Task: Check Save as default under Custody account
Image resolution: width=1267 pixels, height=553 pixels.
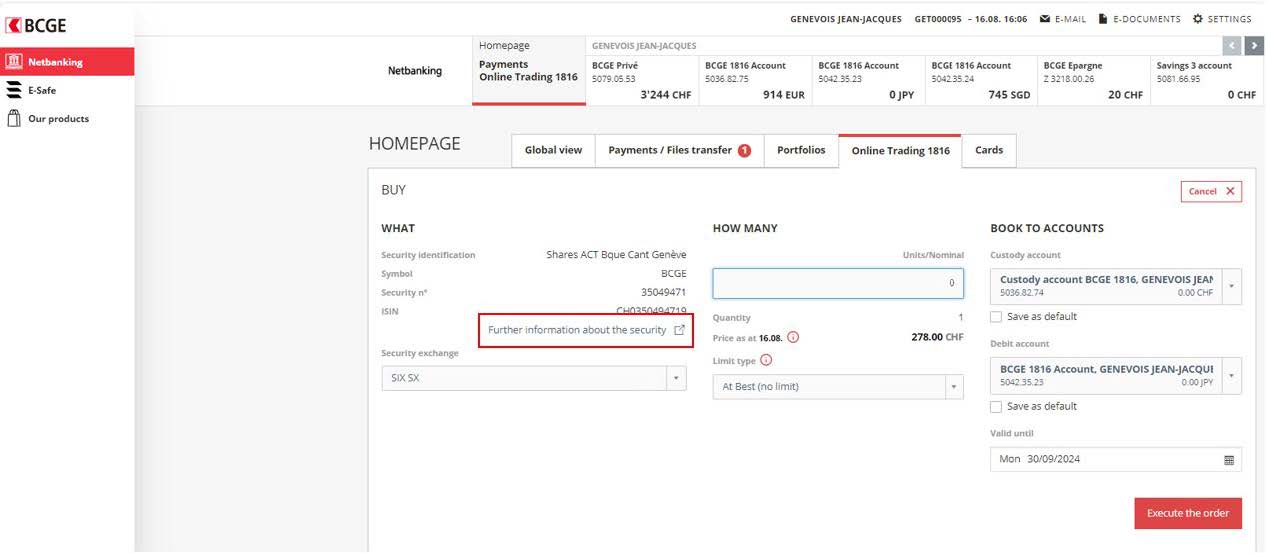Action: (996, 317)
